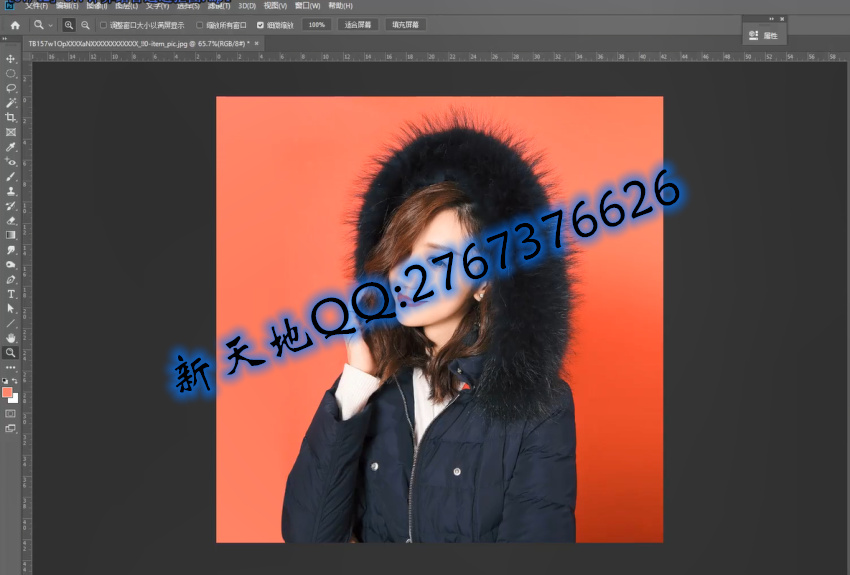Swap foreground and background colors

click(15, 381)
